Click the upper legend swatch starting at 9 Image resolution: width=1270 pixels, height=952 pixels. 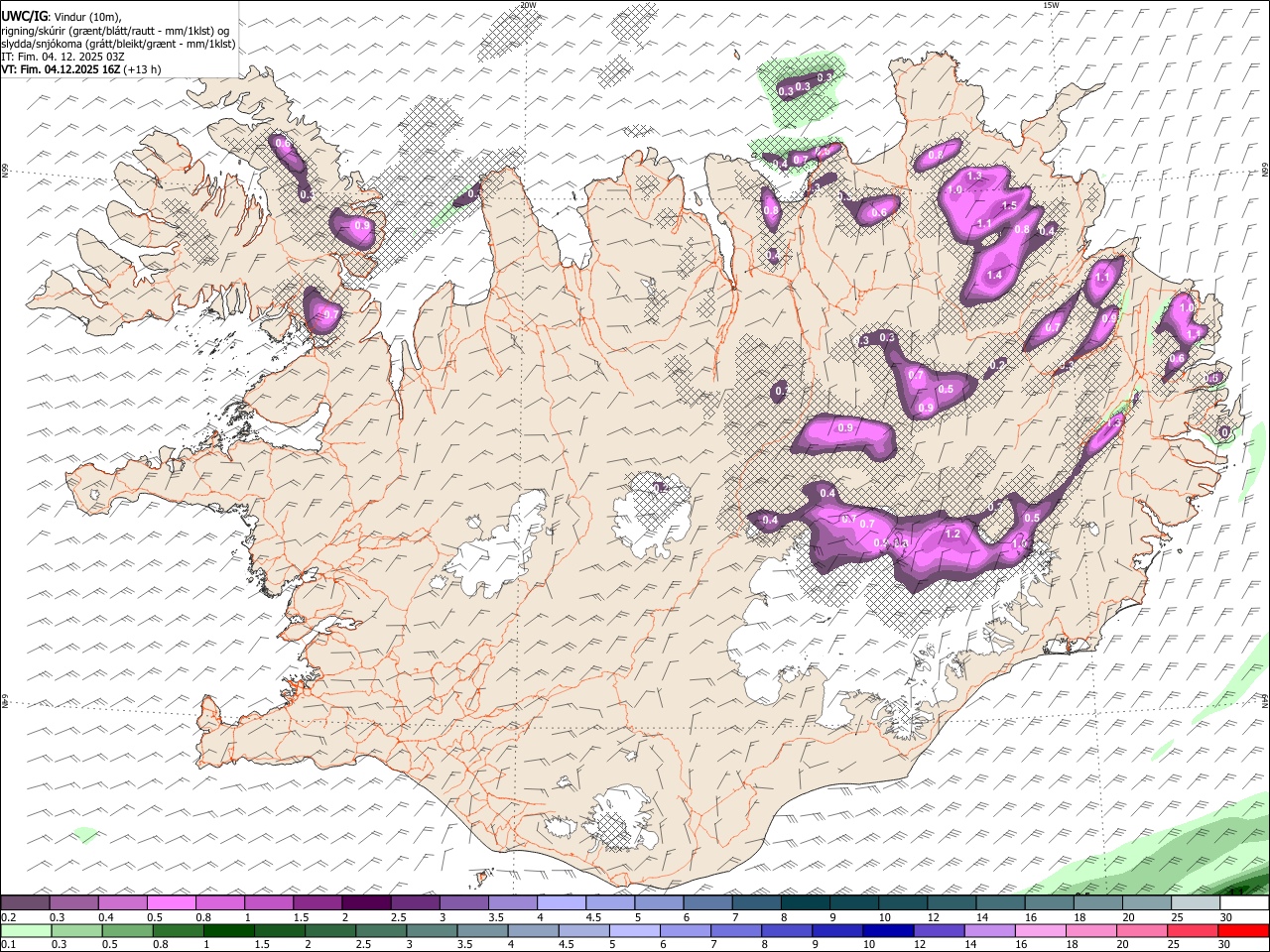tap(852, 903)
